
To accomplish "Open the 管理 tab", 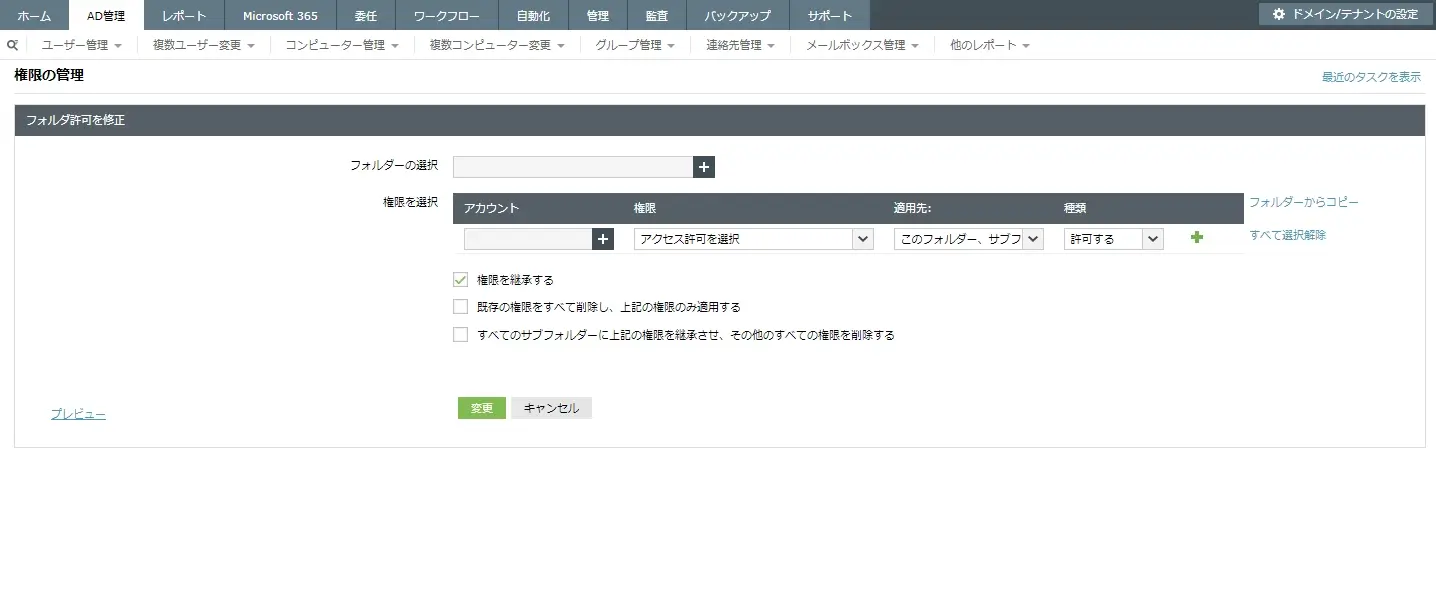I will (598, 15).
